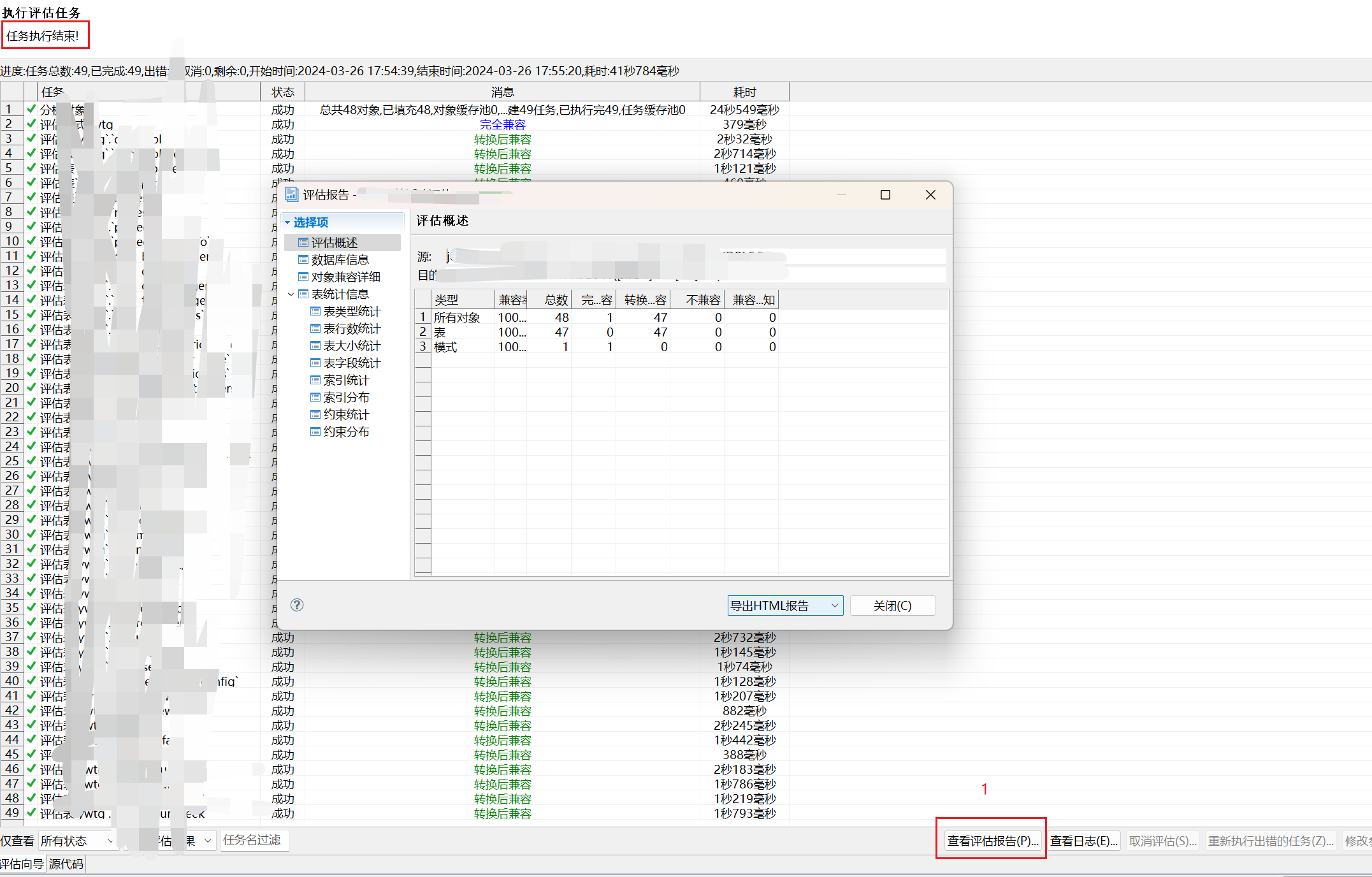Click the 转换...容 column header
The height and width of the screenshot is (877, 1372).
click(644, 300)
